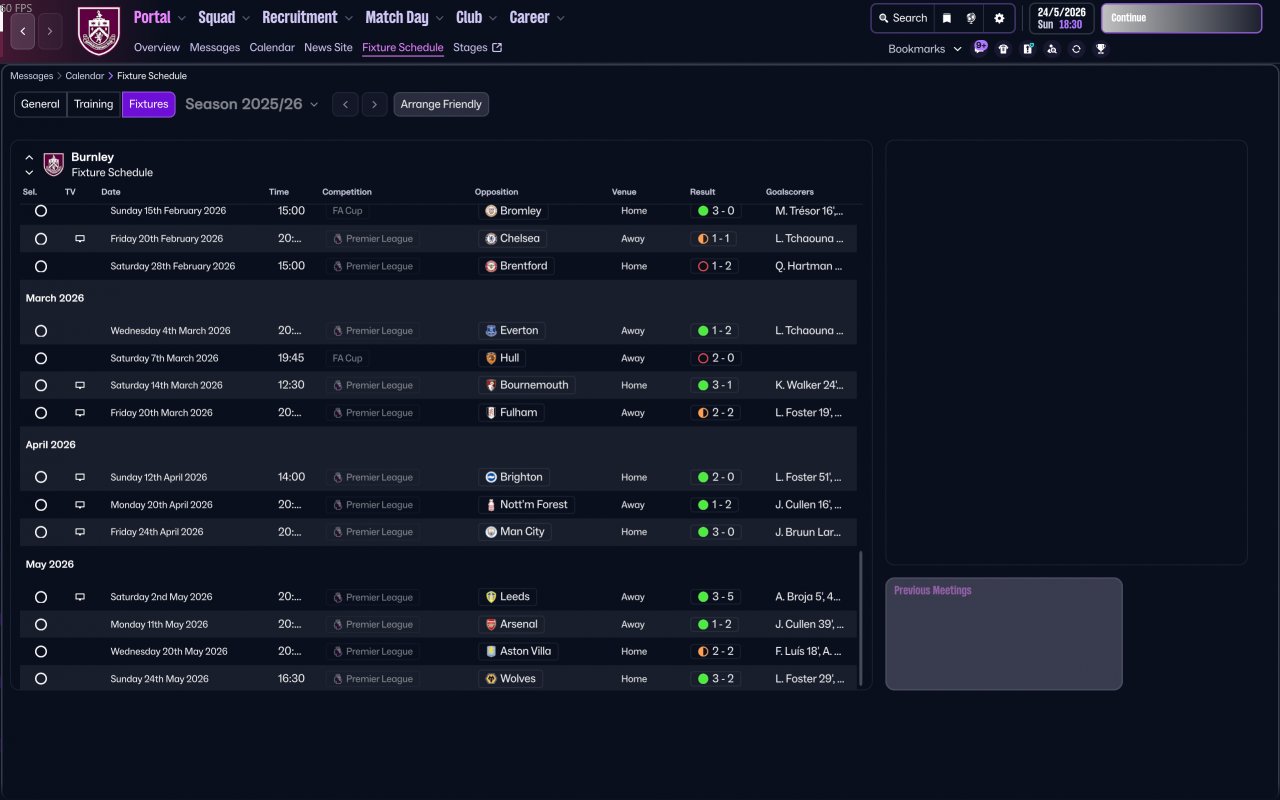Switch to the Training tab
The height and width of the screenshot is (800, 1280).
[94, 104]
